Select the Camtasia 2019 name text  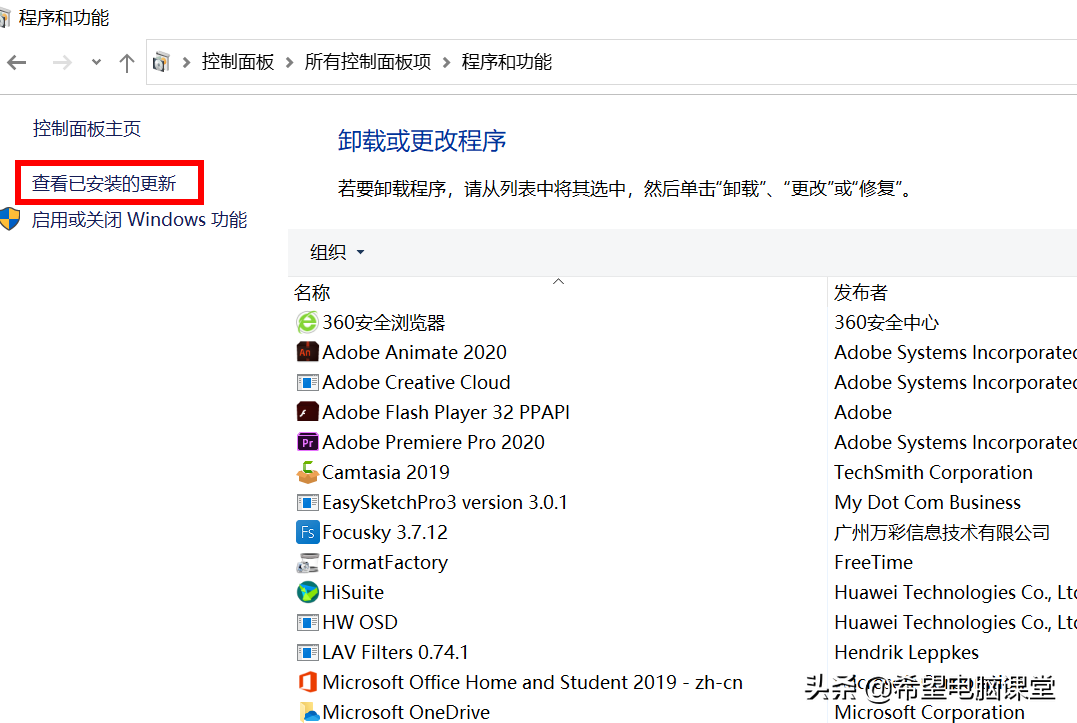tap(386, 472)
